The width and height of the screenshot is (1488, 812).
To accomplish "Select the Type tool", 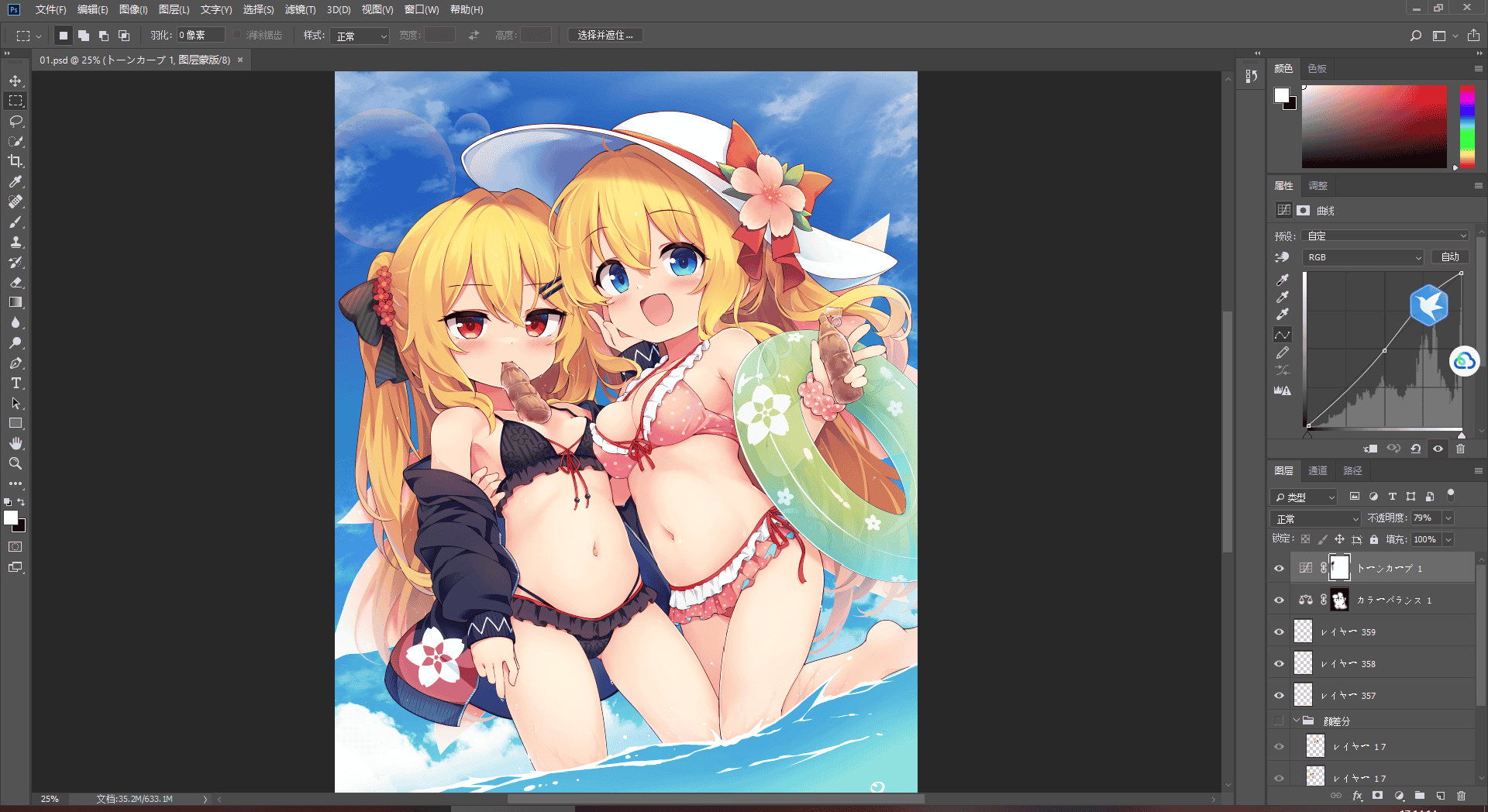I will 15,383.
